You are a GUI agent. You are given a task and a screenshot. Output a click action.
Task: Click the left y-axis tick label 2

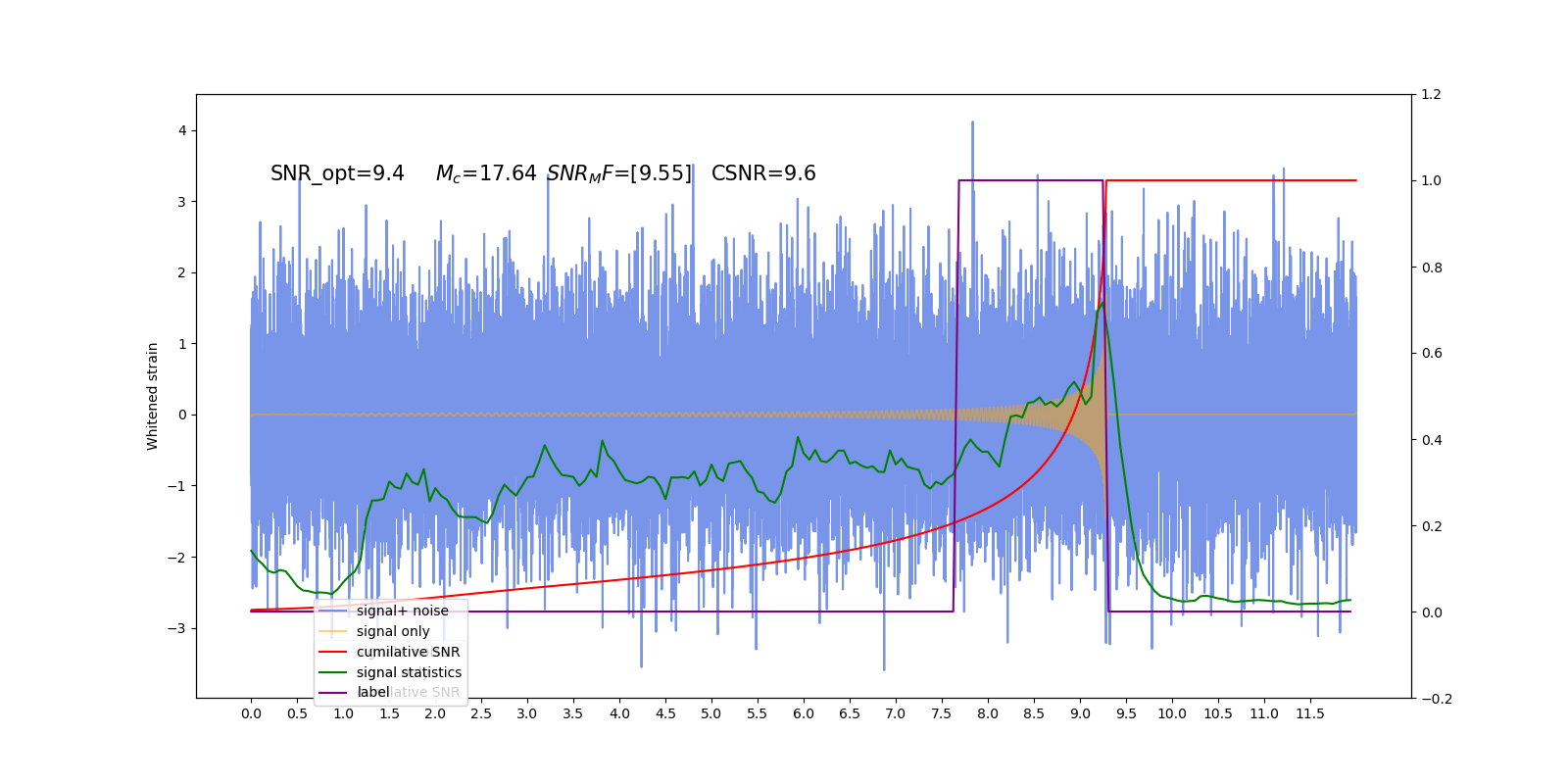[x=182, y=272]
